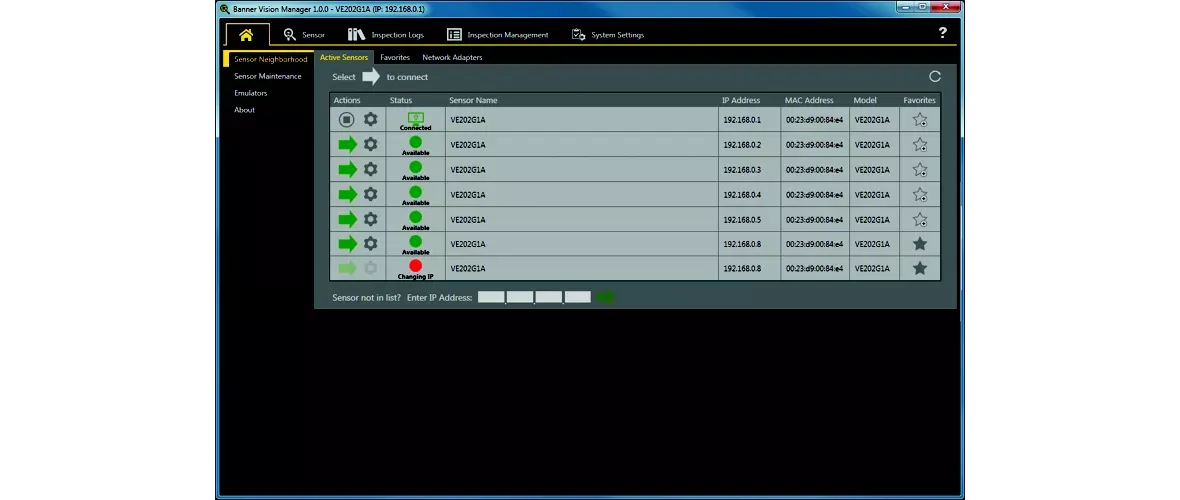Add sensor 192.168.0.4 to favorites

(x=920, y=194)
